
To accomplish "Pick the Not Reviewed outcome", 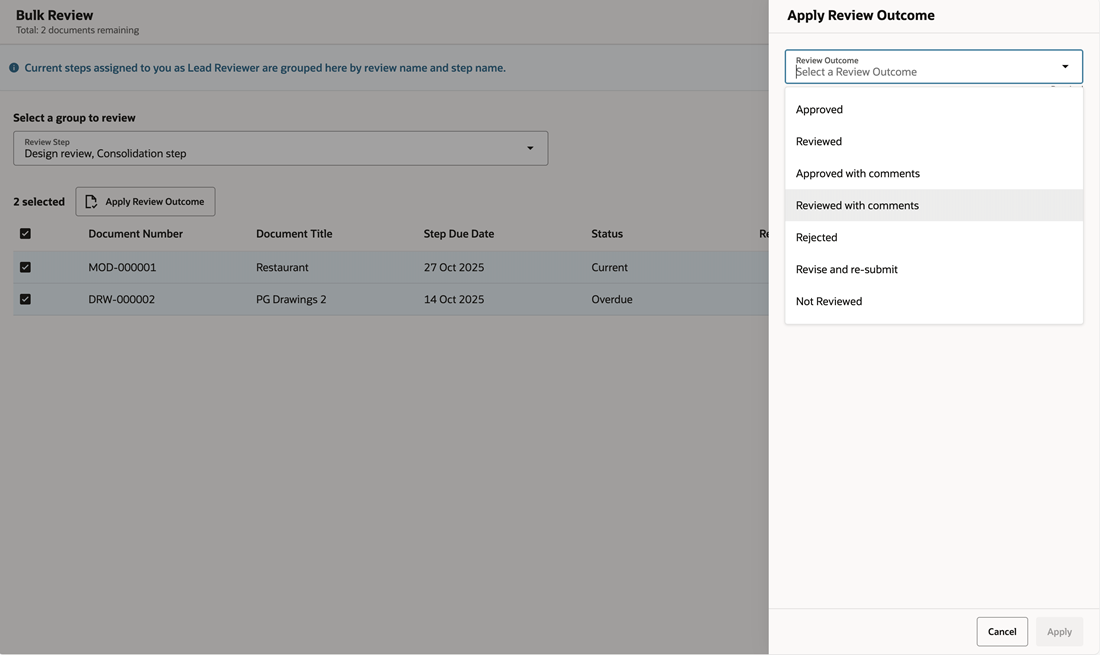I will coord(828,302).
